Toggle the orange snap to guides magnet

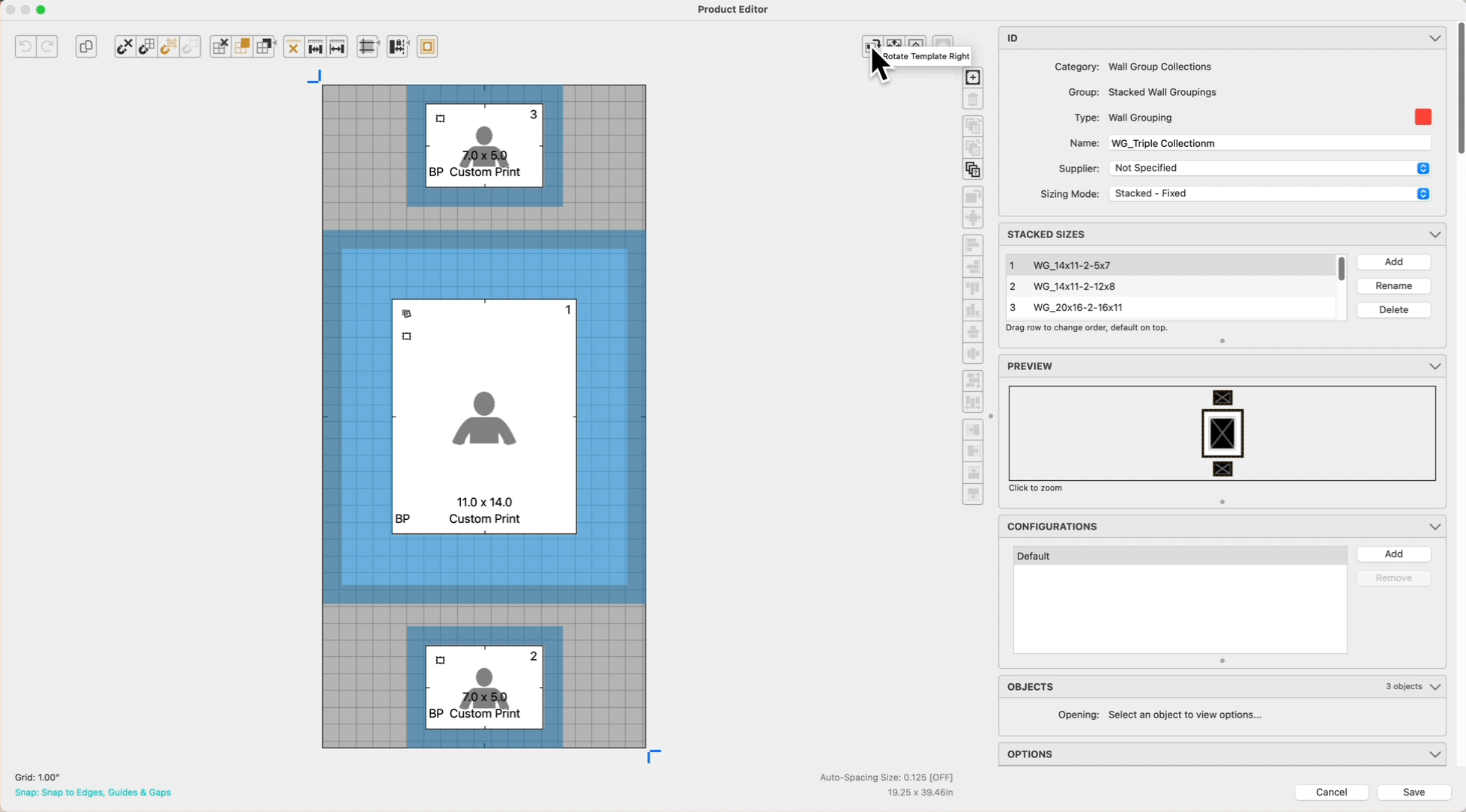click(x=169, y=46)
